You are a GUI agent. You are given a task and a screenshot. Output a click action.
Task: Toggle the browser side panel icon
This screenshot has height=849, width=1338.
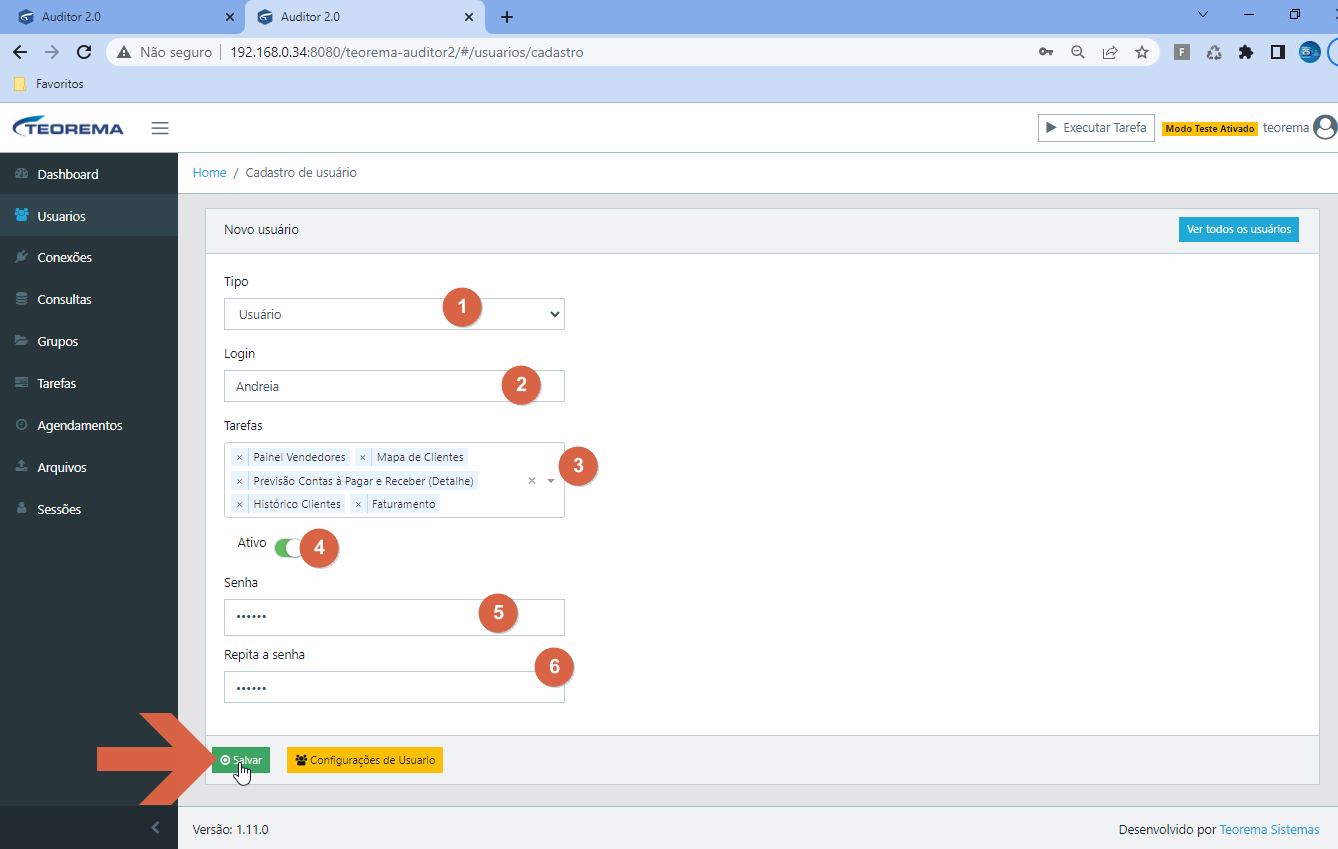pyautogui.click(x=1277, y=52)
